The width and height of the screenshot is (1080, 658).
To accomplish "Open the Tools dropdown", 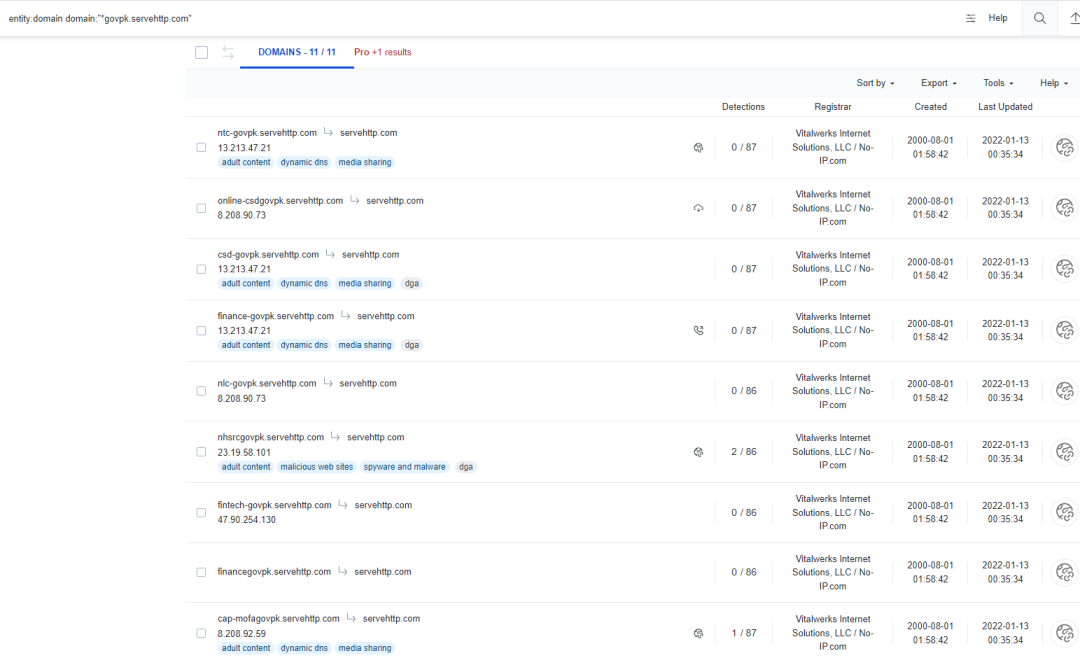I will tap(998, 83).
